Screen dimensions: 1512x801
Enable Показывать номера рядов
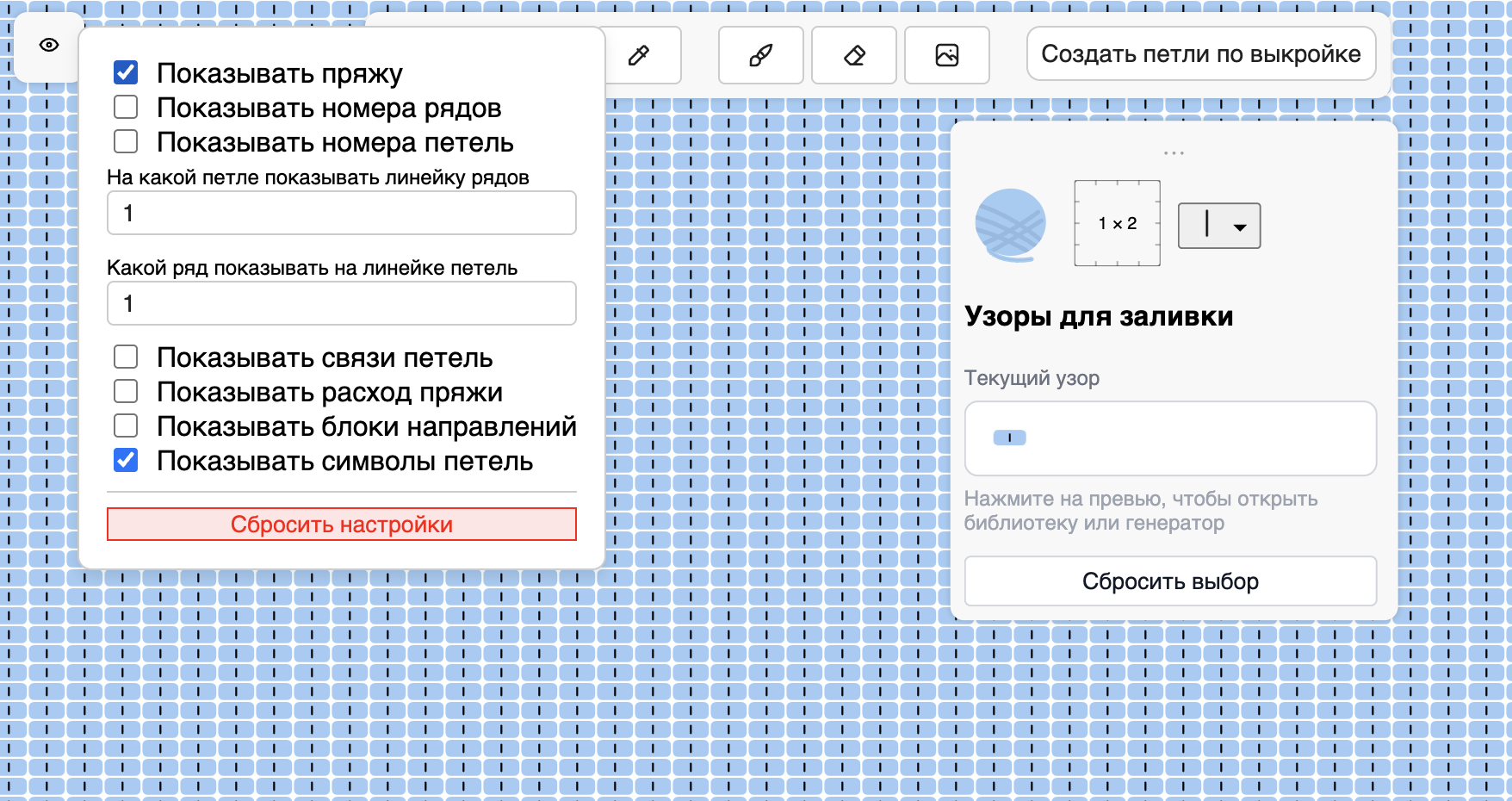(x=126, y=106)
